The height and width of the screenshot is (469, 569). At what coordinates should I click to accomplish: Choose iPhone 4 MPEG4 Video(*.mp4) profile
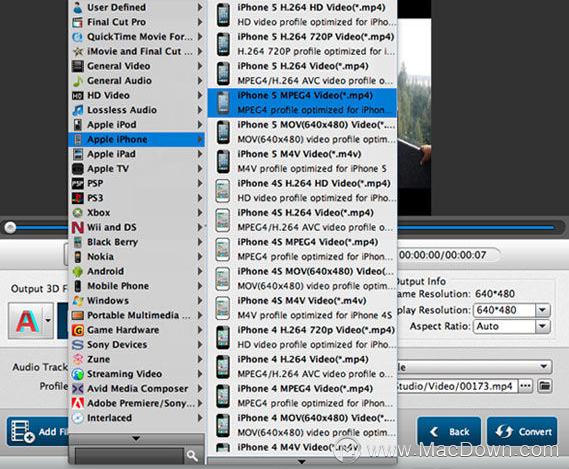pyautogui.click(x=302, y=396)
